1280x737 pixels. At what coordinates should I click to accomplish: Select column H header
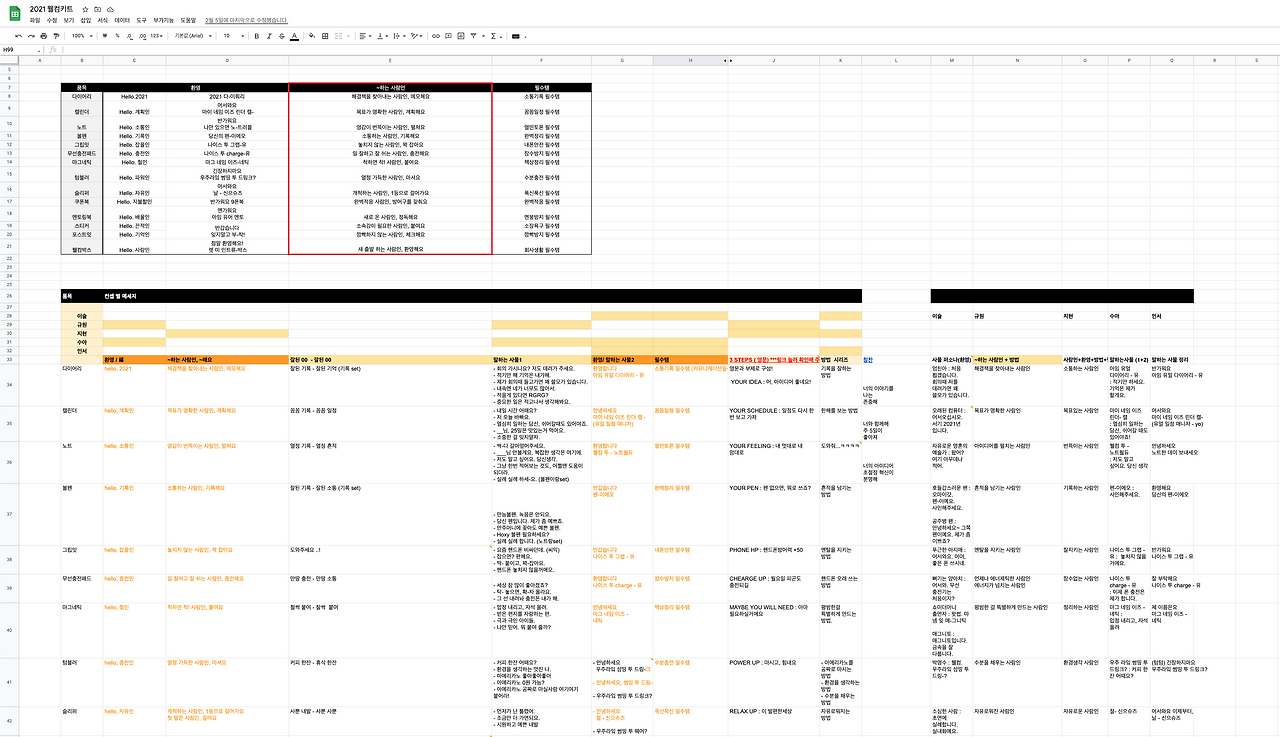(689, 60)
